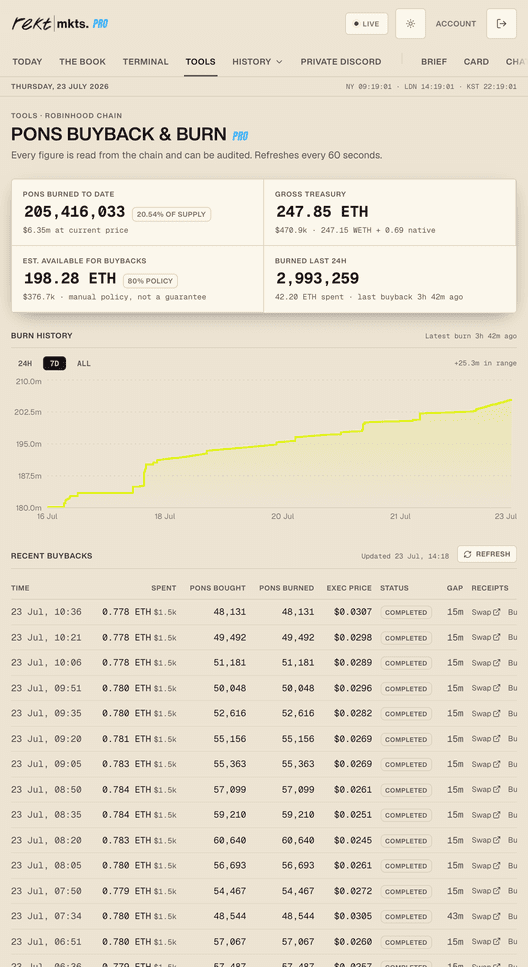This screenshot has width=528, height=967.
Task: Click the 2,993,259 burned last 24H value
Action: (317, 279)
